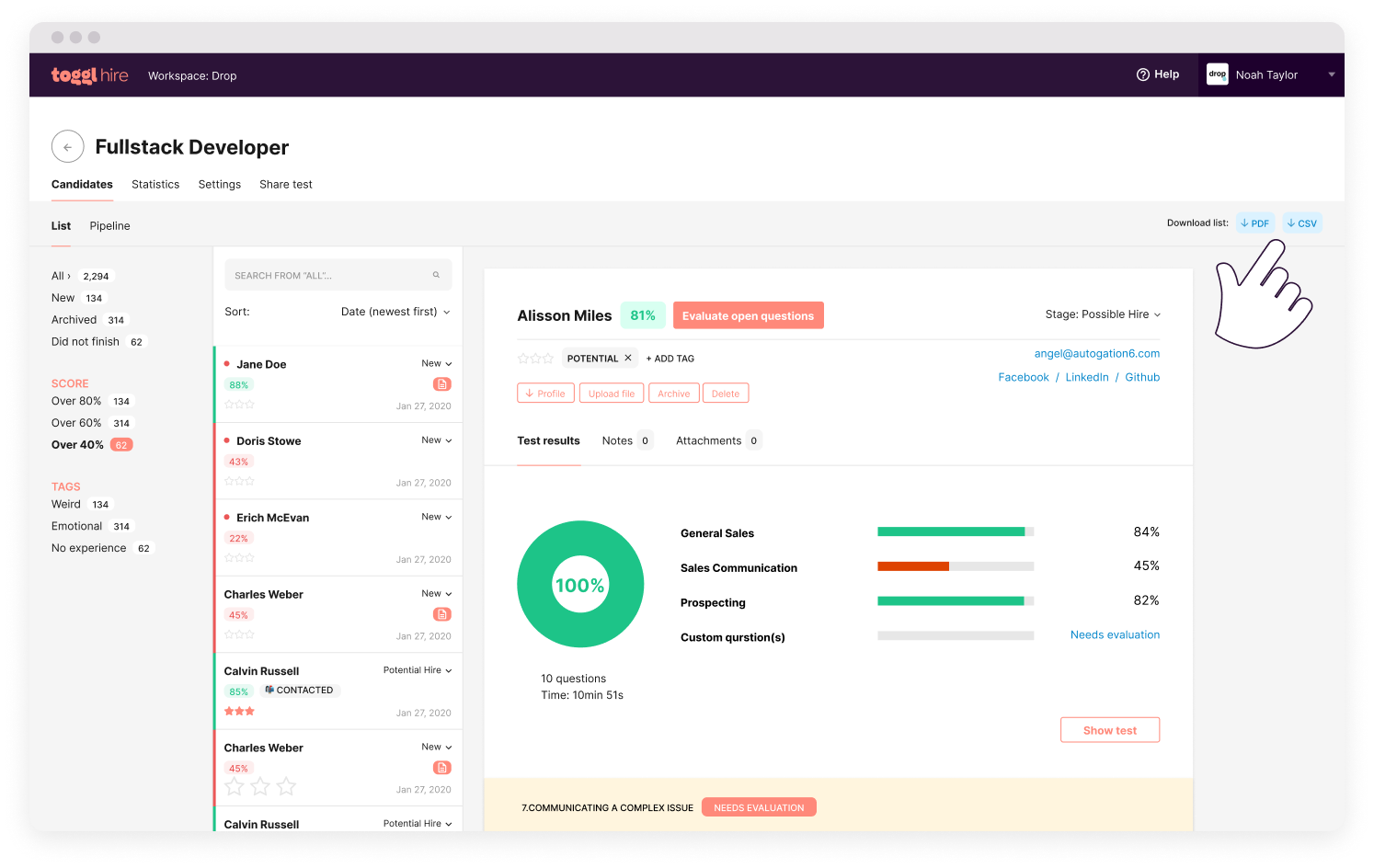Click NEEDS EVALUATION badge on question 7
1374x868 pixels.
(x=759, y=807)
